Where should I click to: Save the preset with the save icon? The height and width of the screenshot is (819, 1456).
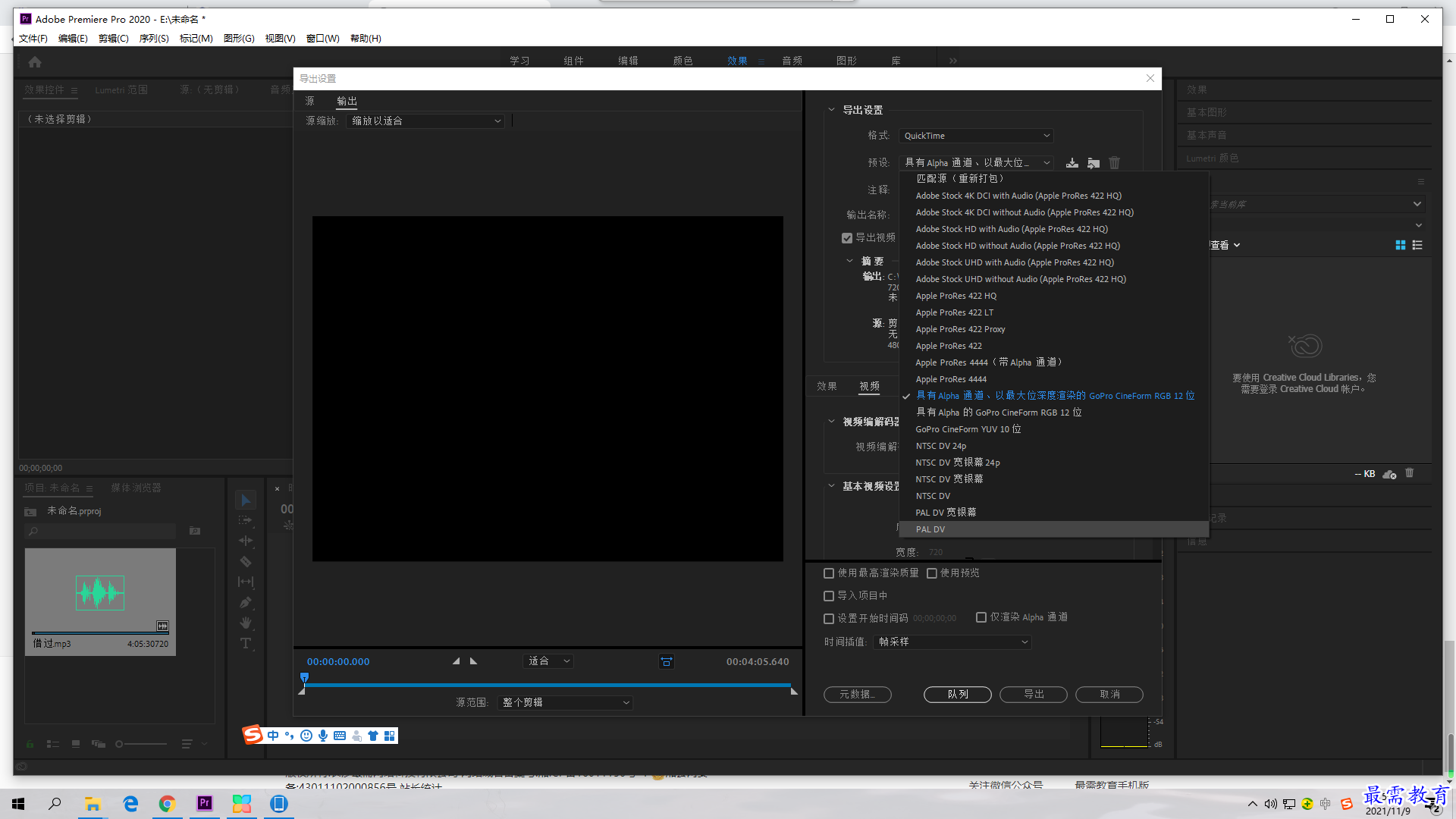1072,163
